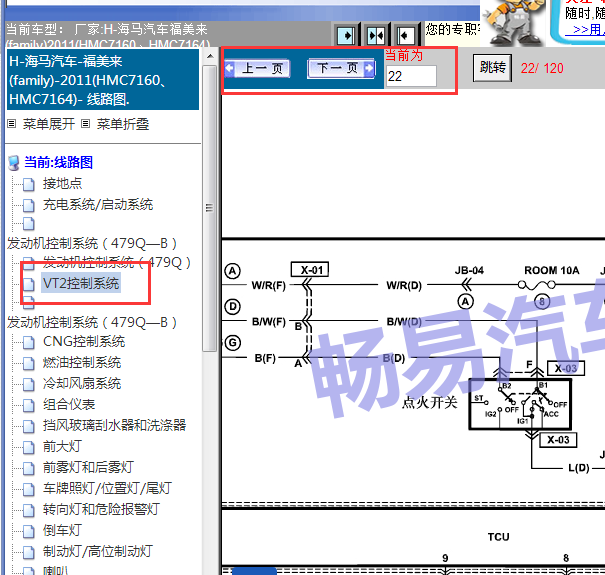Click the computer icon beside 当前:线路图
605x575 pixels.
coord(14,163)
